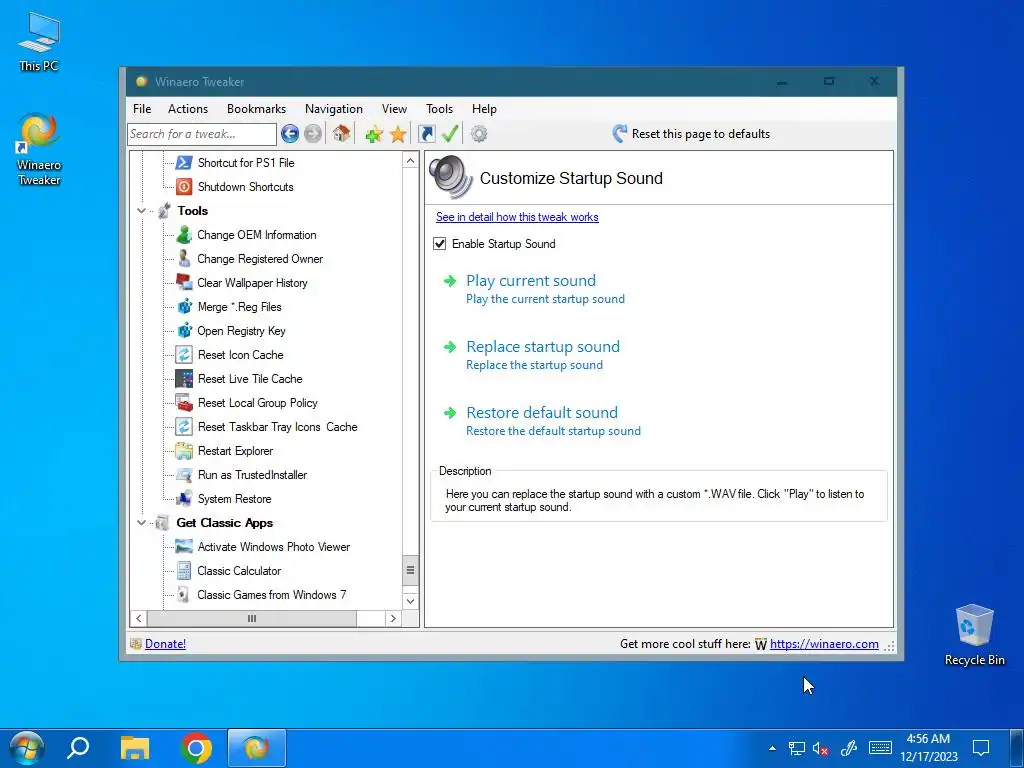
Task: Click Shortcut for PS1 File icon
Action: [184, 163]
